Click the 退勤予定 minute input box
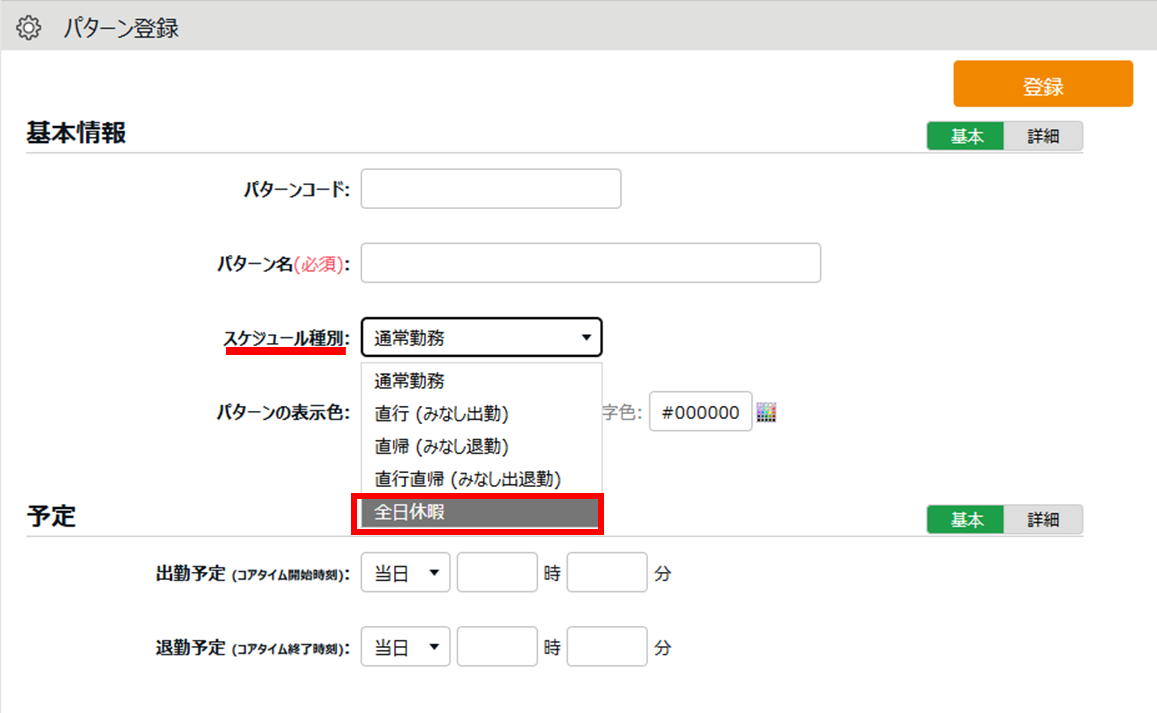Viewport: 1157px width, 713px height. 607,647
